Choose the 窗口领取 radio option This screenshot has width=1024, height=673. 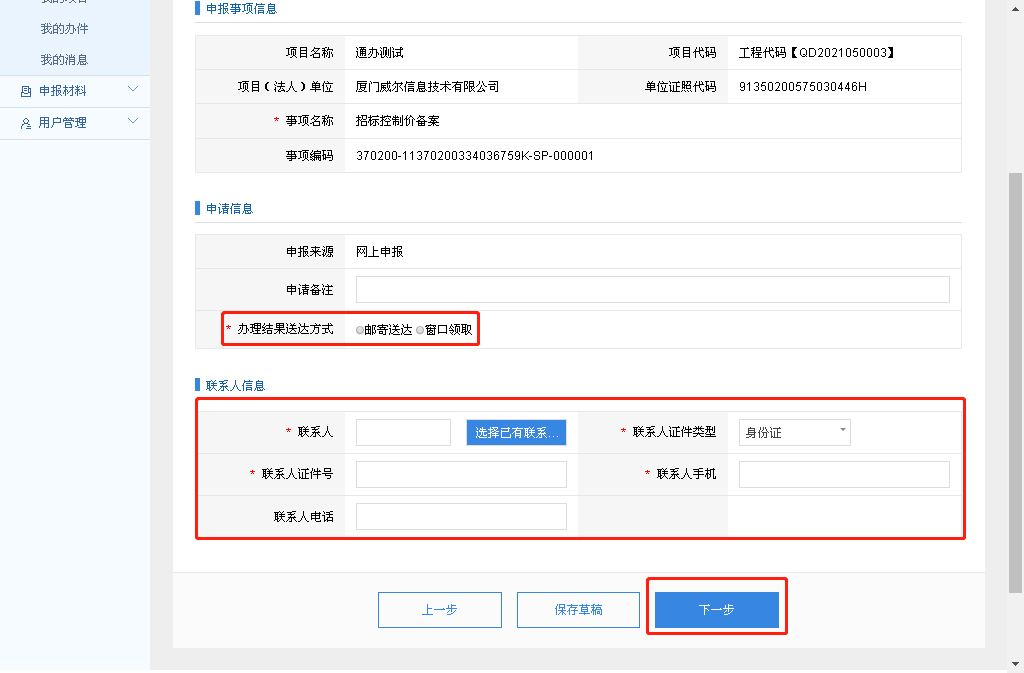click(x=420, y=330)
